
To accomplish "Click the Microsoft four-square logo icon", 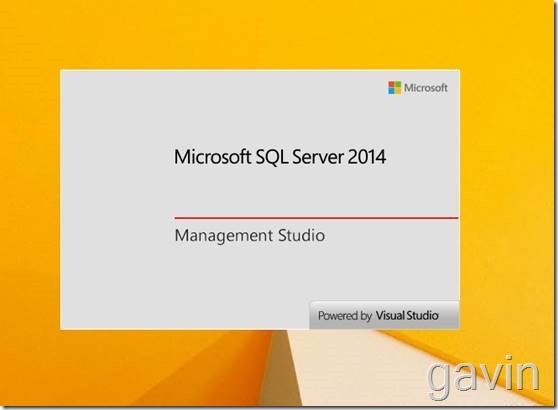I will point(394,88).
